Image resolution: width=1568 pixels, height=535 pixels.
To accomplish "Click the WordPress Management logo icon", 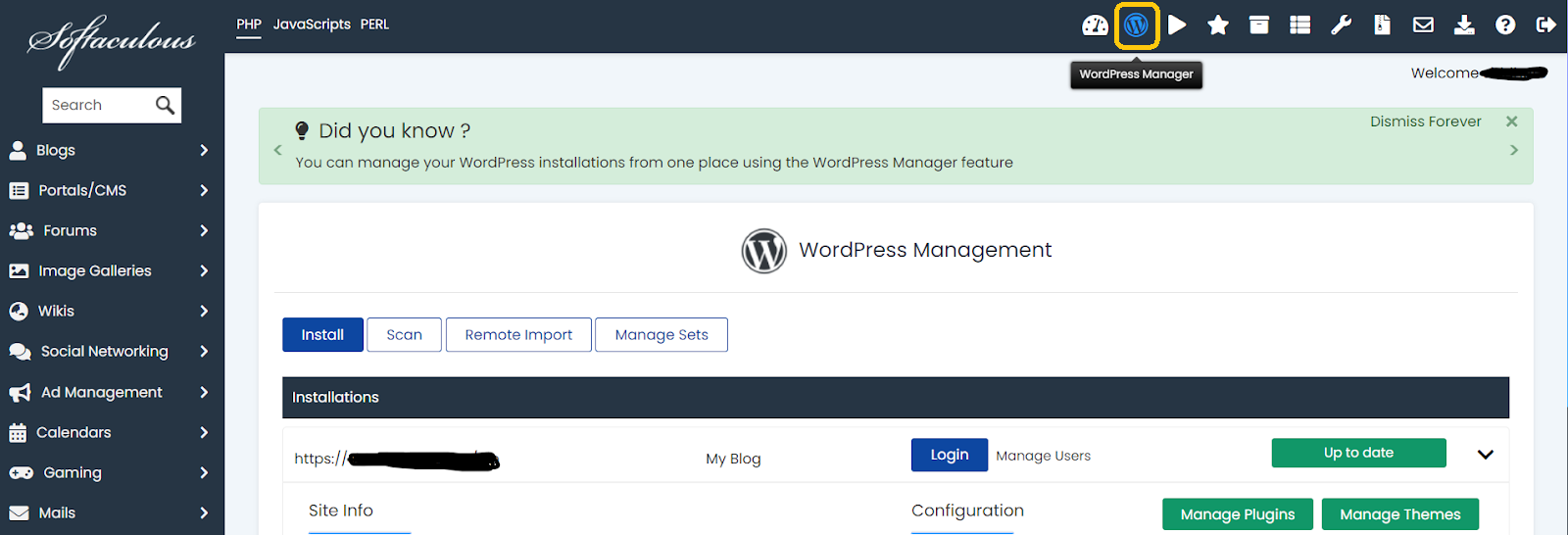I will pos(763,251).
